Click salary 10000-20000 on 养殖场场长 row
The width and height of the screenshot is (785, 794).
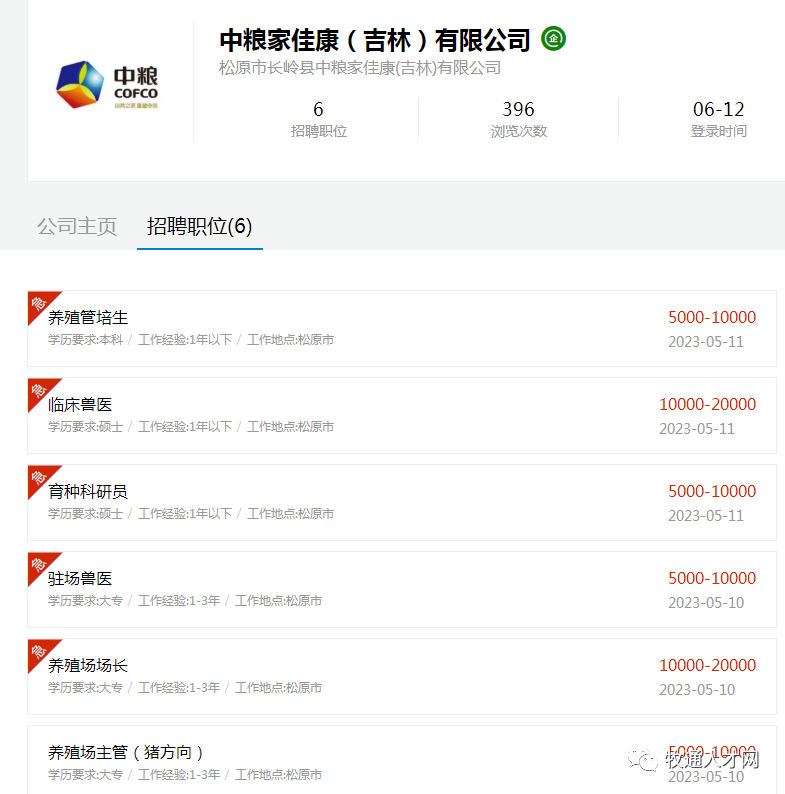point(707,665)
